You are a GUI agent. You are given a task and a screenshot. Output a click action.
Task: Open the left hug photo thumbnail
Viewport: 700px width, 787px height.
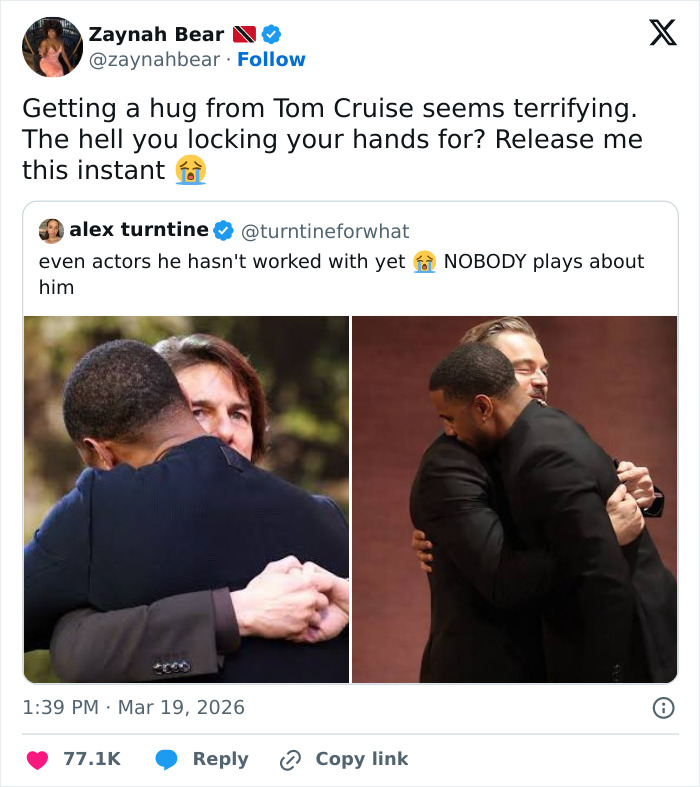[186, 499]
